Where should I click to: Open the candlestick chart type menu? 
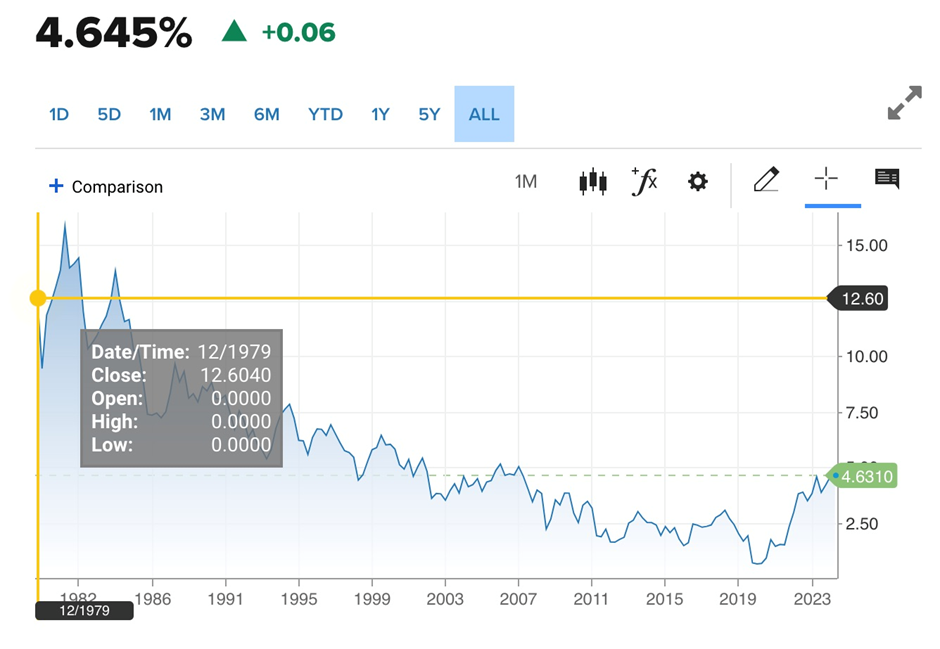593,182
